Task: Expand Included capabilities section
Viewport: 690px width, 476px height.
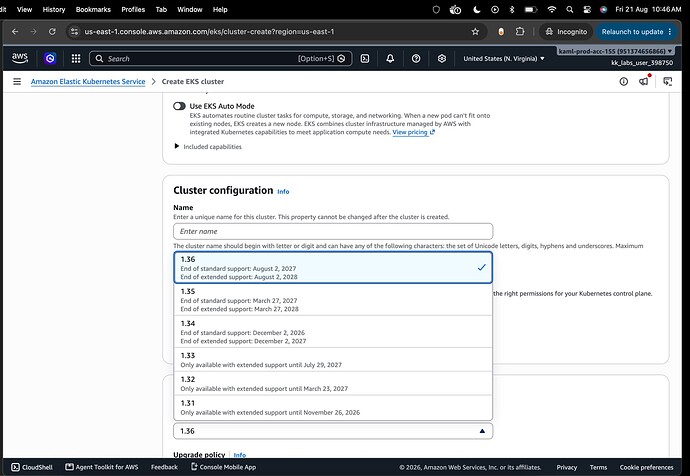Action: tap(208, 146)
